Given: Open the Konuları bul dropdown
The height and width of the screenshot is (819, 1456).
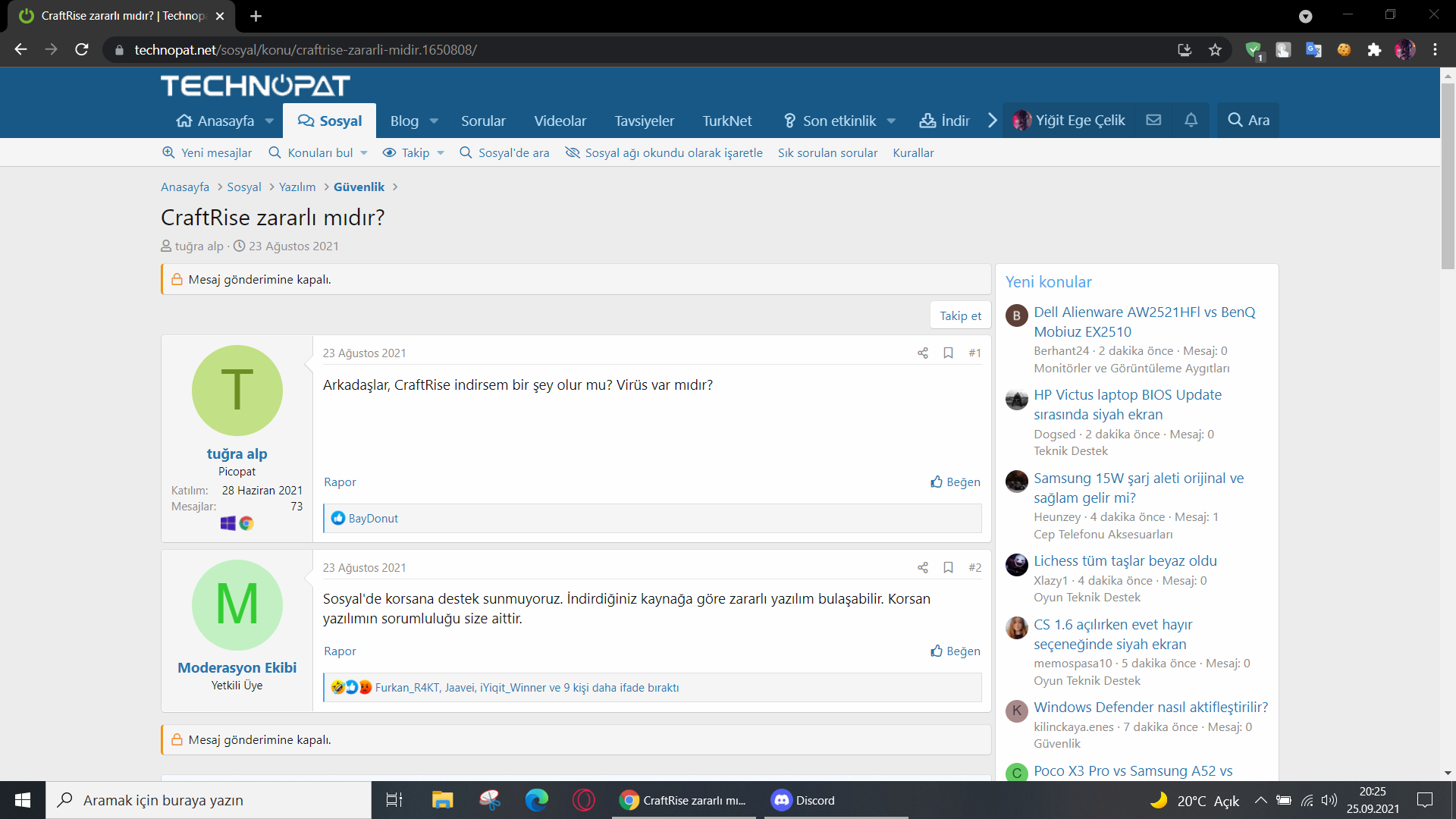Looking at the screenshot, I should (x=364, y=153).
